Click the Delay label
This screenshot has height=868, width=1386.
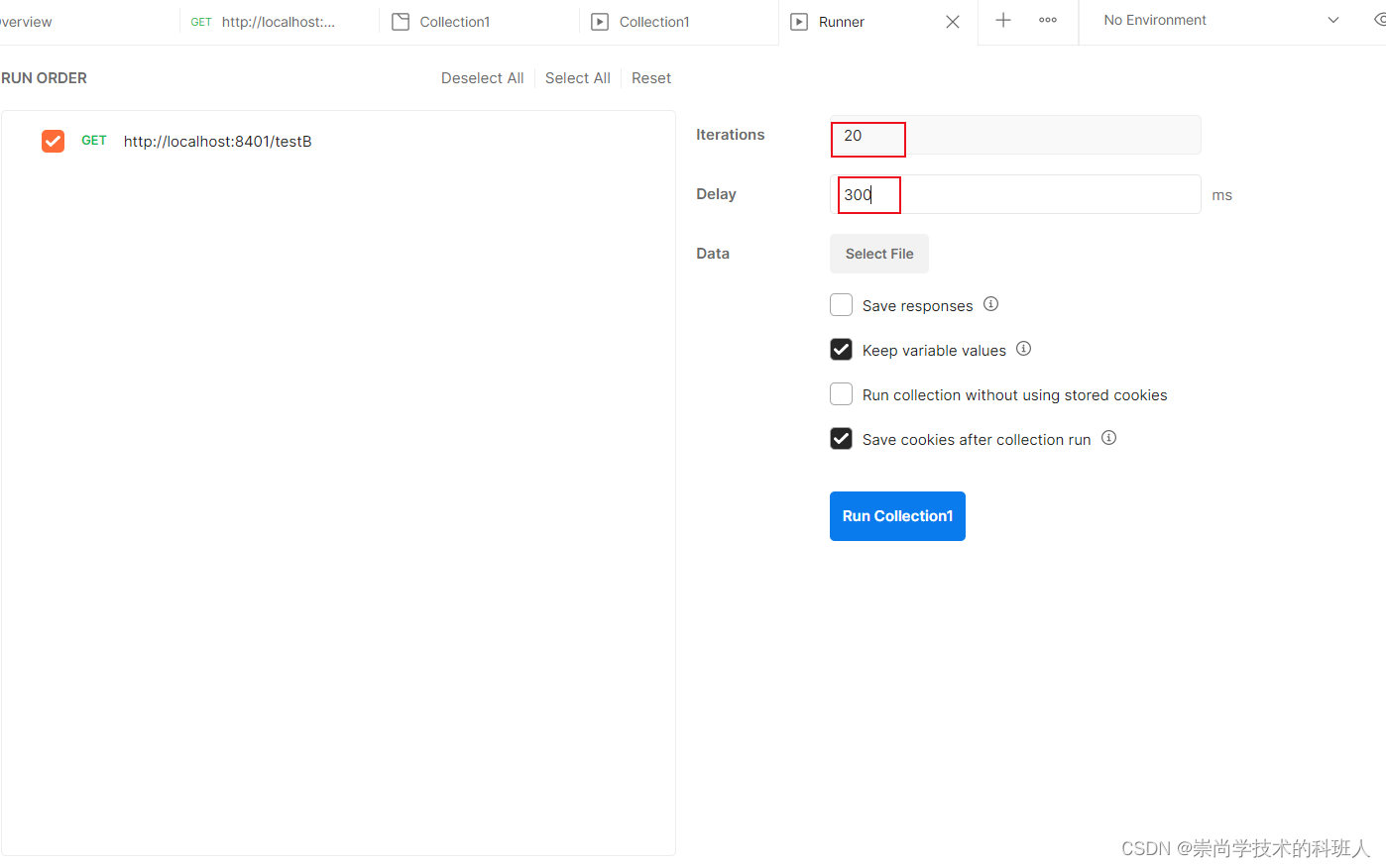tap(716, 194)
